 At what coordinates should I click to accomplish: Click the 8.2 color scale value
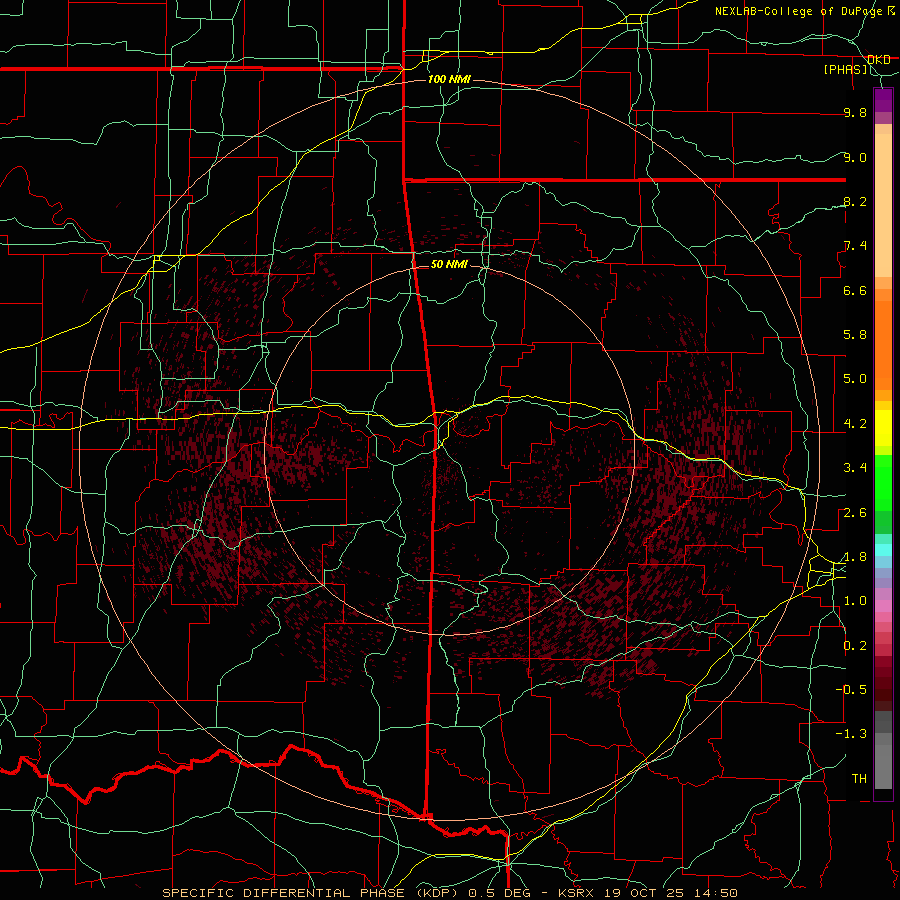tap(855, 202)
